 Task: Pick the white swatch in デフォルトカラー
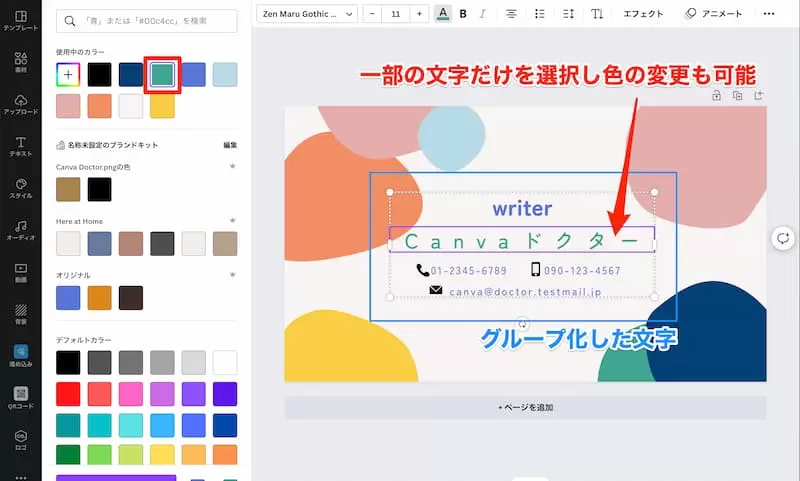pyautogui.click(x=225, y=363)
